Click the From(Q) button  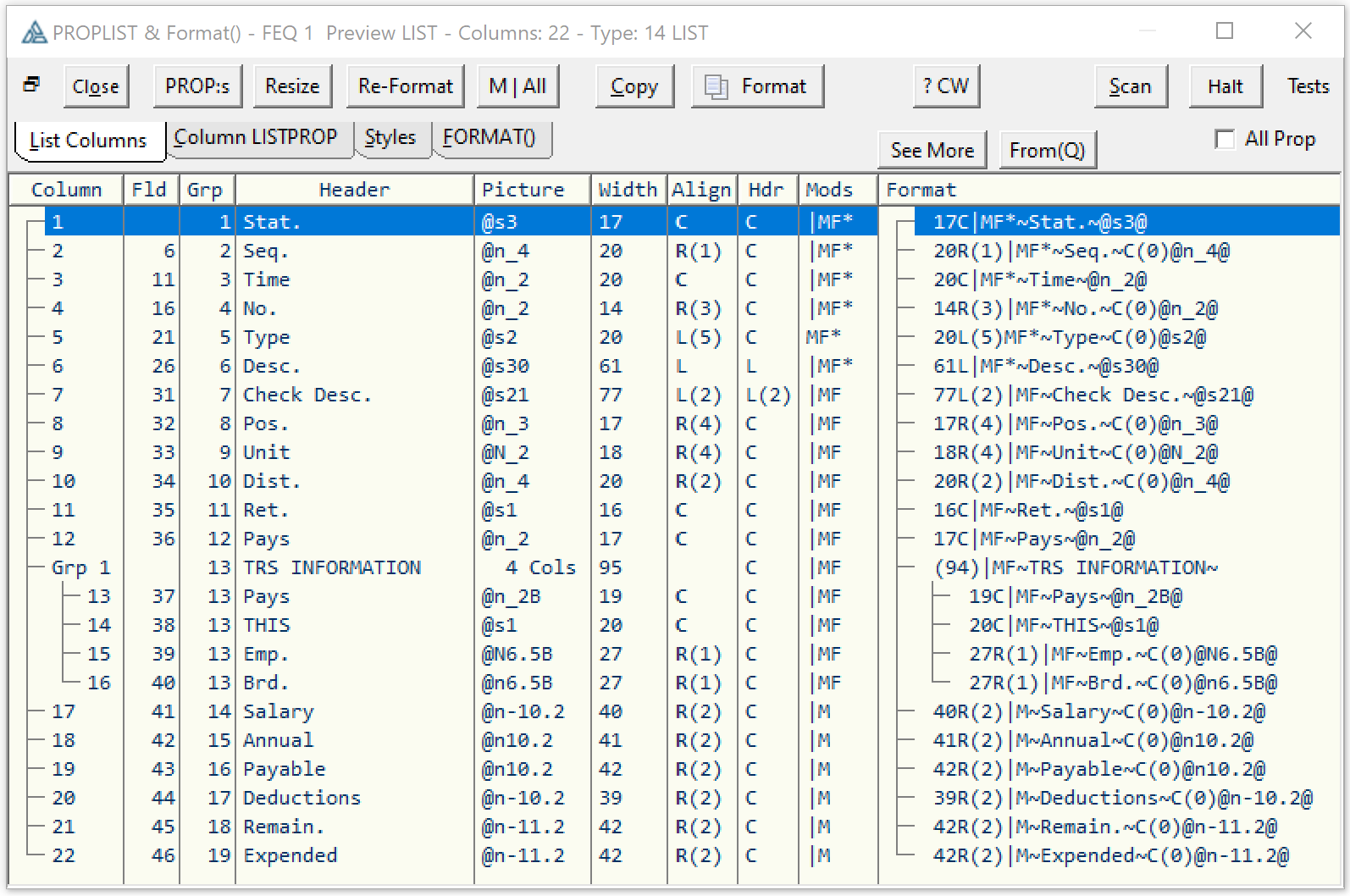[x=1048, y=151]
